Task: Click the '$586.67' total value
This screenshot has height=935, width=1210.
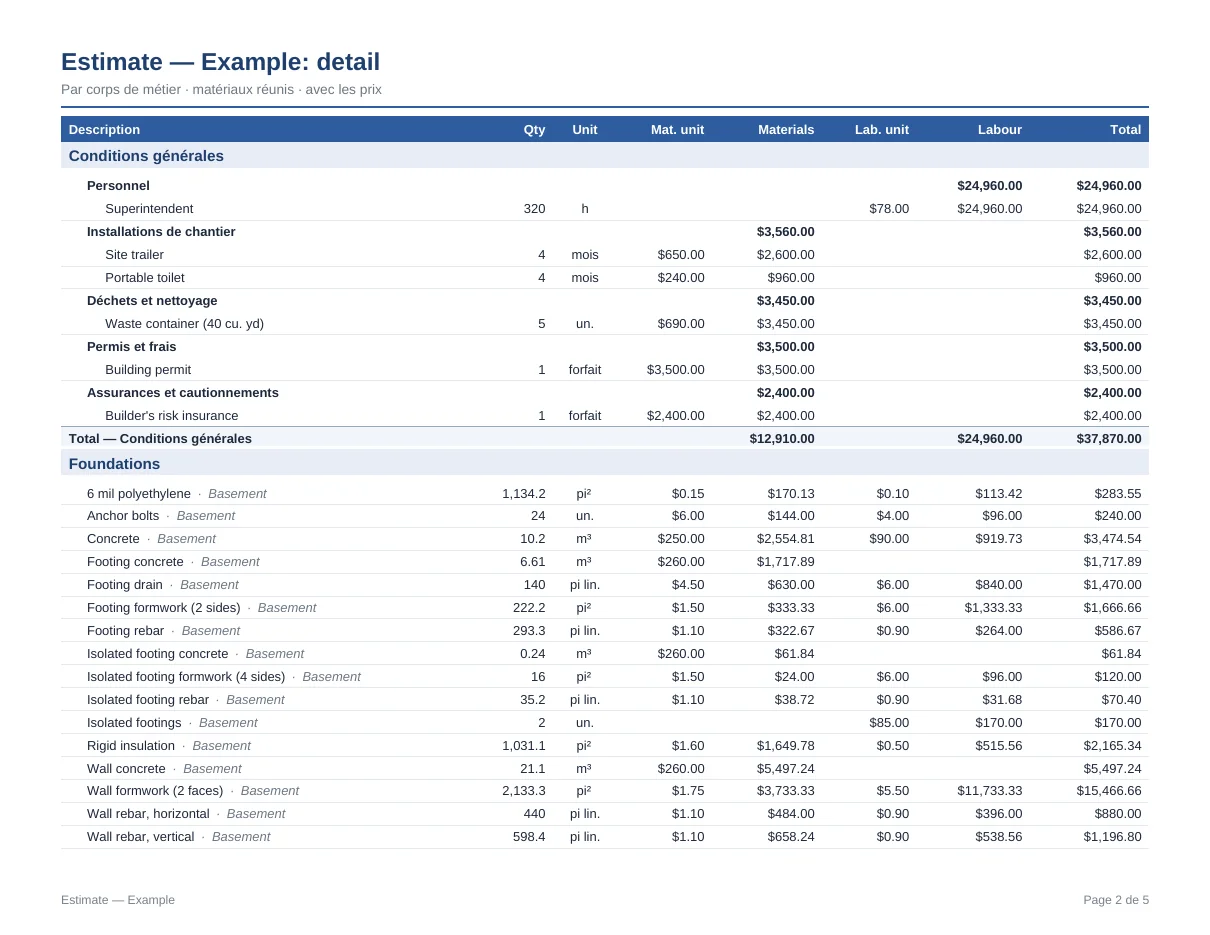Action: click(1118, 631)
